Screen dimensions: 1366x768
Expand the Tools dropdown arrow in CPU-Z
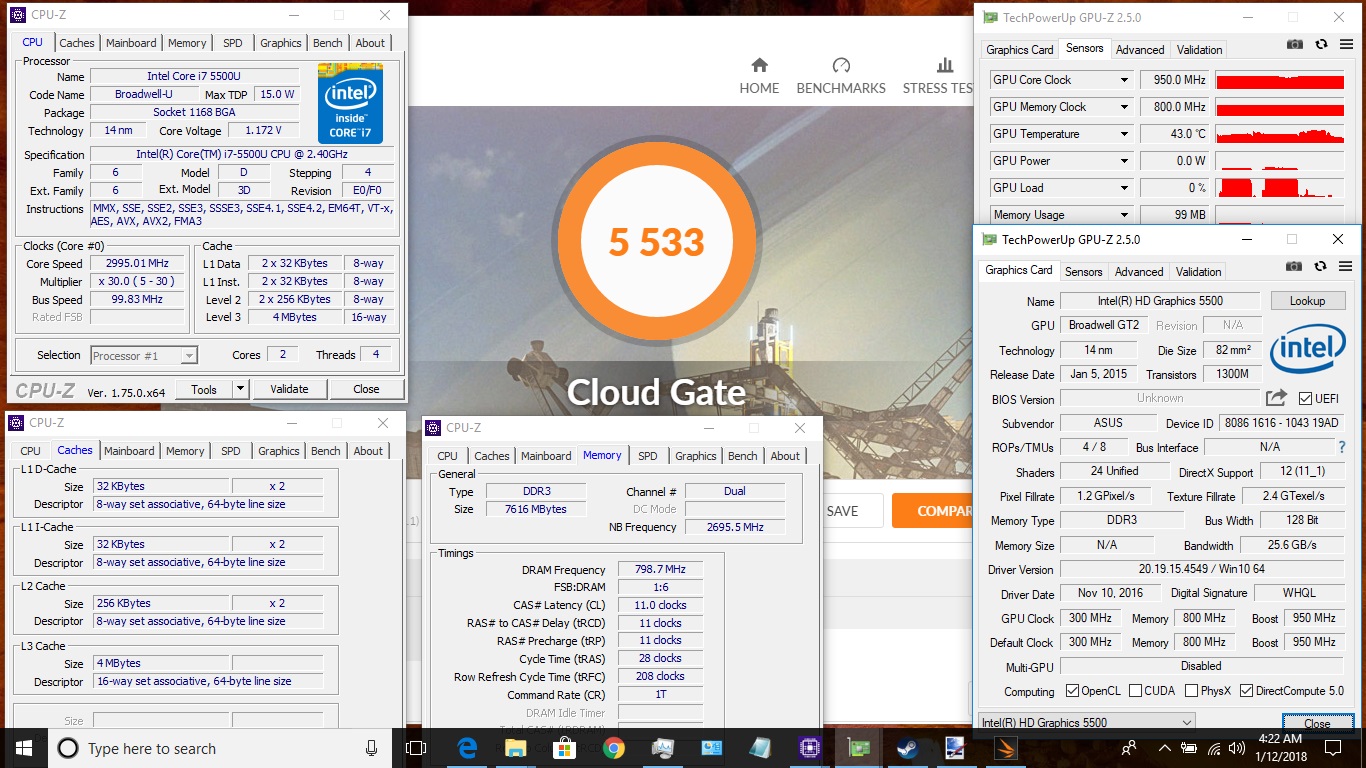pyautogui.click(x=240, y=389)
